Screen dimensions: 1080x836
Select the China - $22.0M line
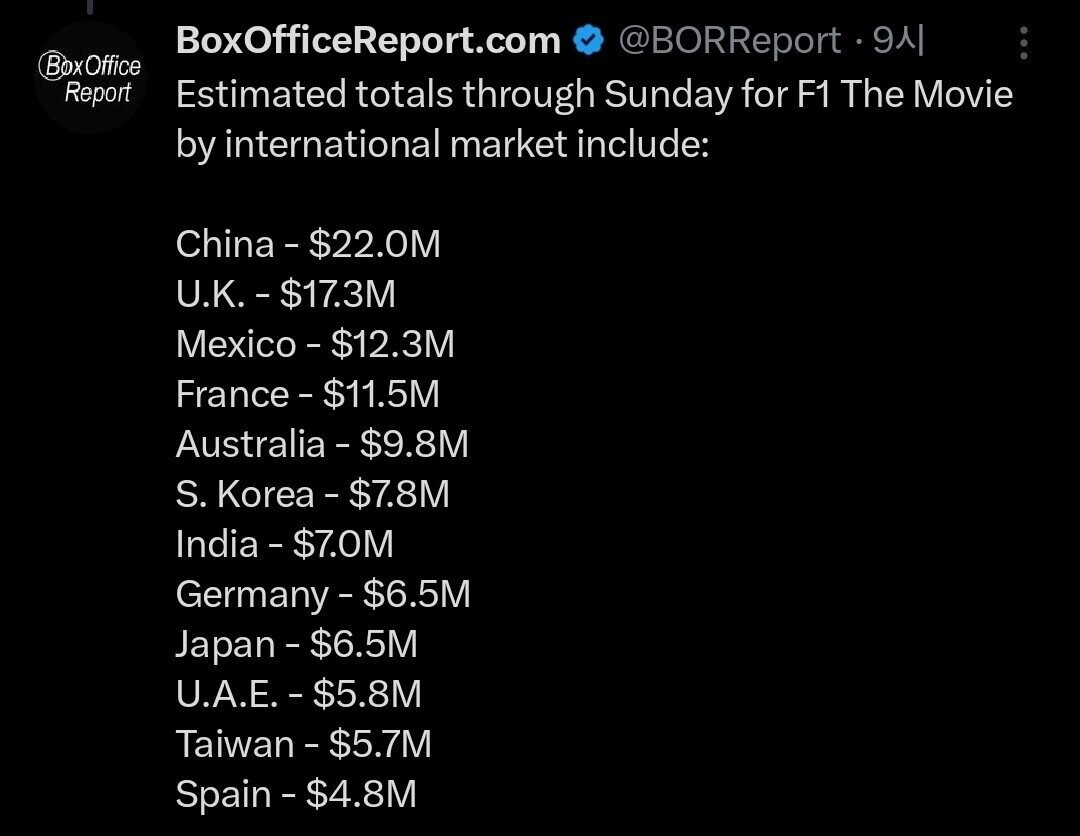pos(308,245)
